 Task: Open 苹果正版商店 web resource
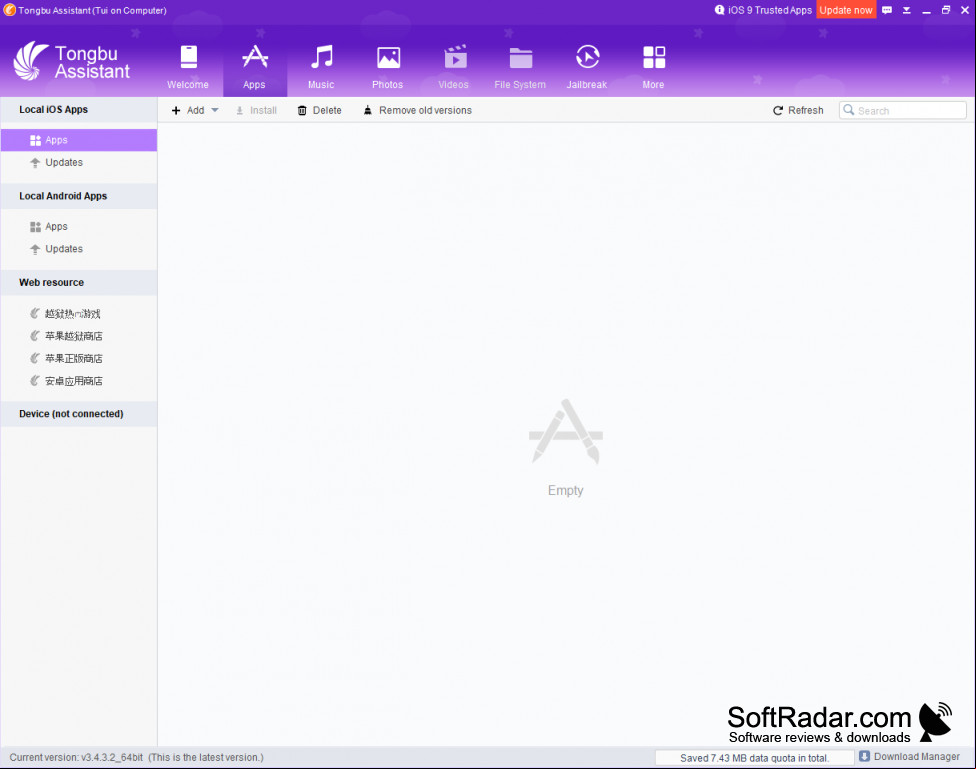73,359
